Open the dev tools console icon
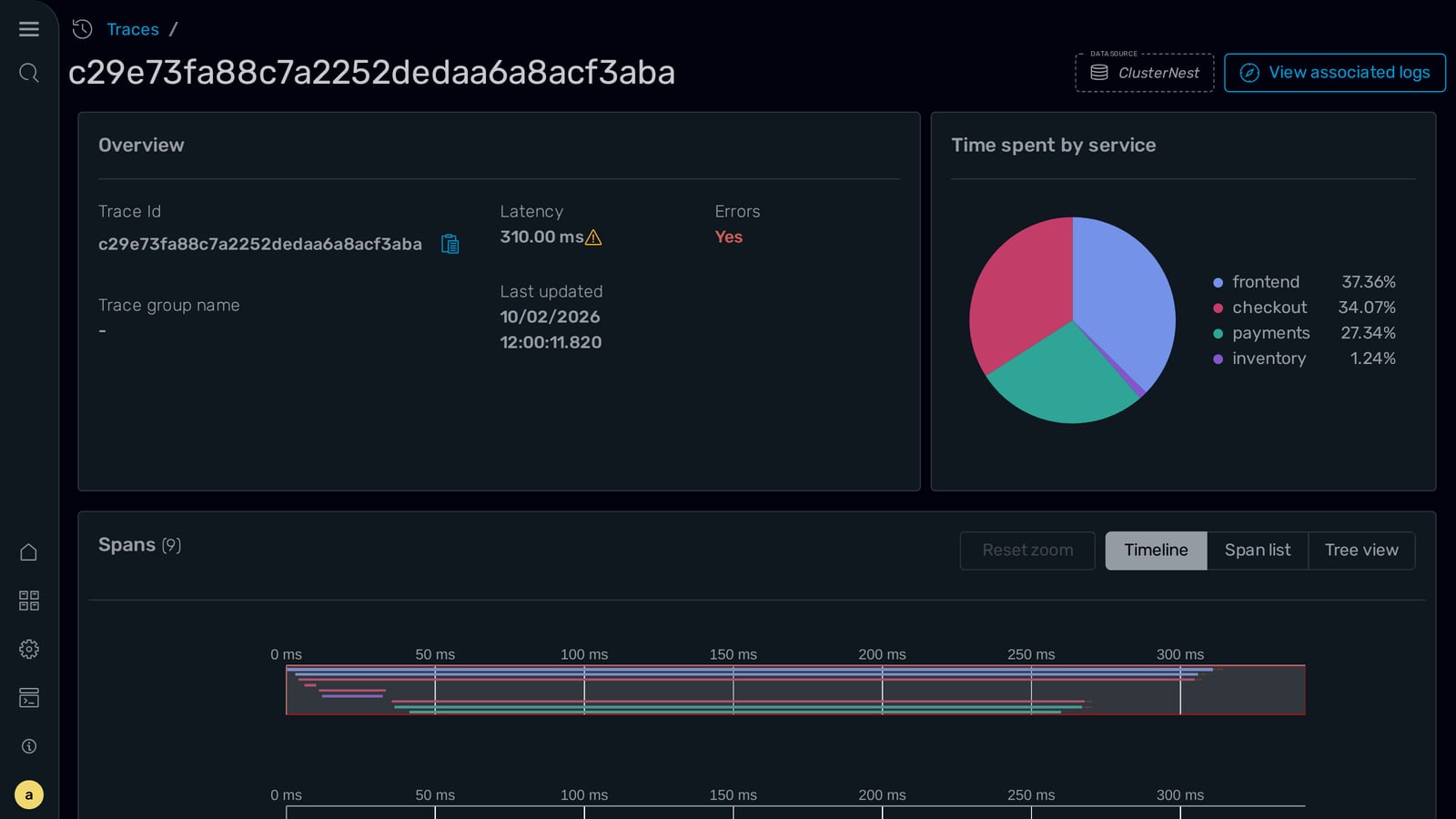The height and width of the screenshot is (819, 1456). tap(29, 698)
